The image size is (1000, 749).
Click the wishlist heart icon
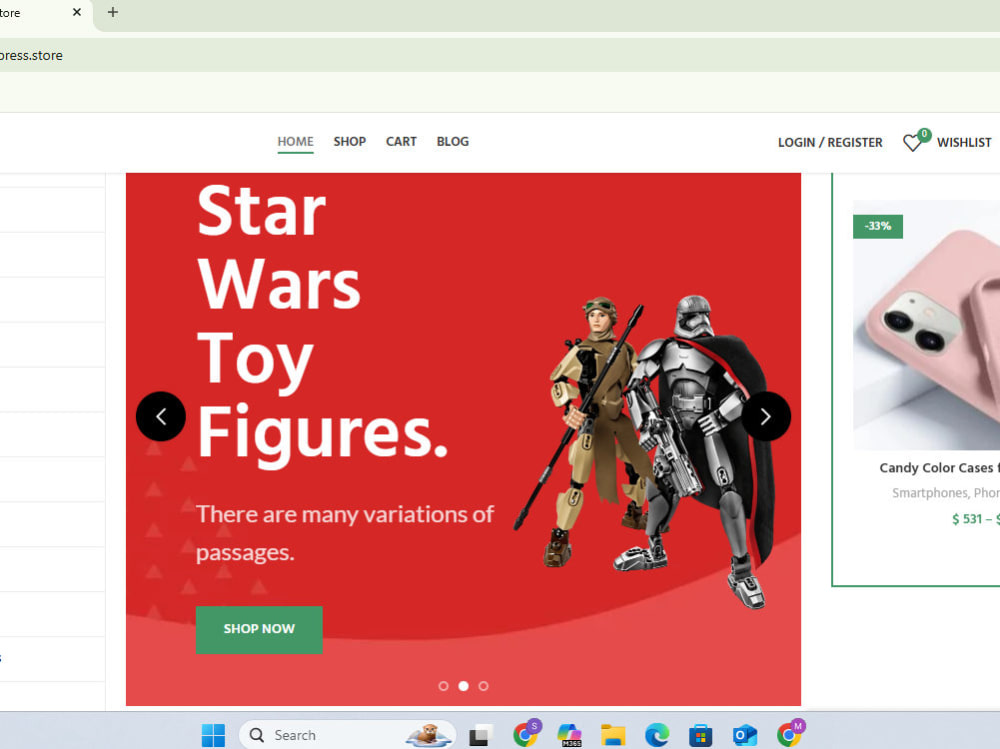coord(913,143)
